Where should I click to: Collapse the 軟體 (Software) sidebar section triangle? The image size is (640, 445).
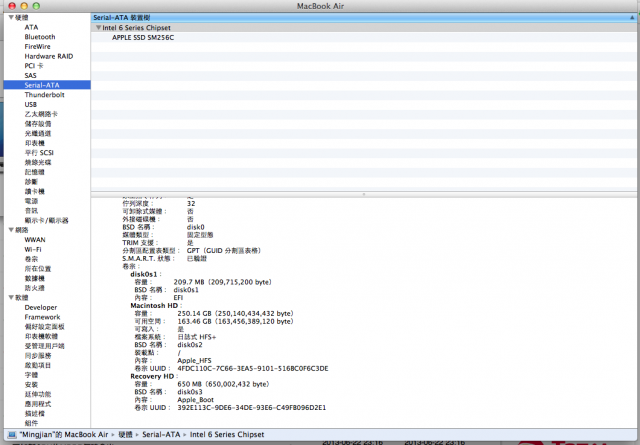click(x=11, y=297)
